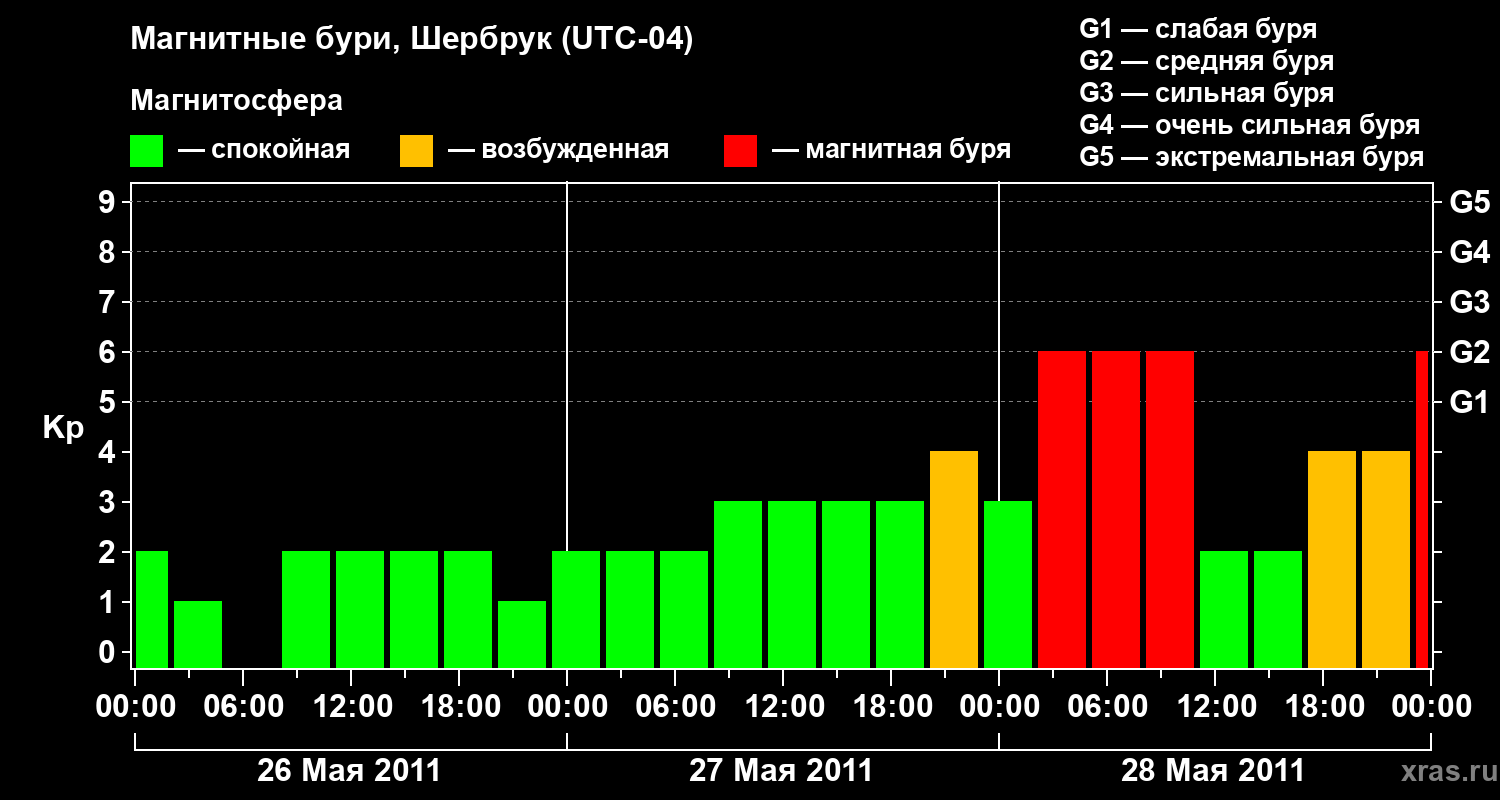Screen dimensions: 1500x800
Task: Click the green 'спокойная' legend swatch
Action: (147, 151)
